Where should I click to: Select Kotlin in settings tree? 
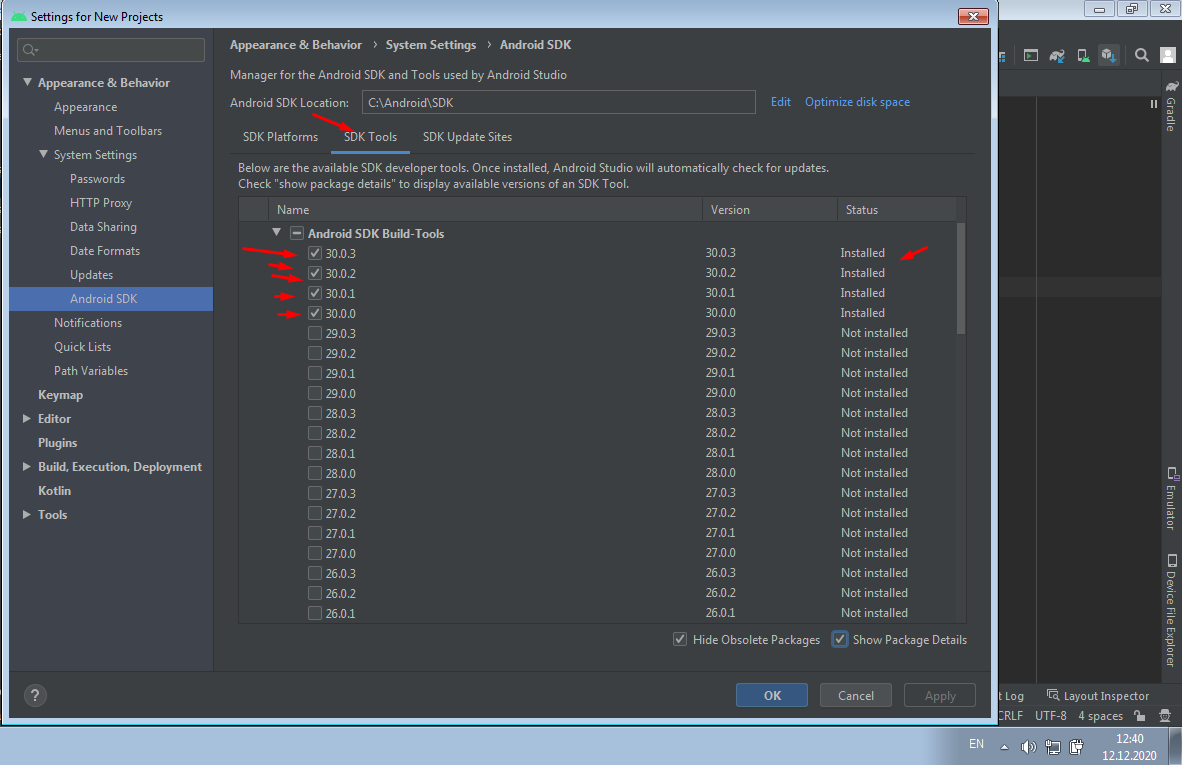pyautogui.click(x=54, y=491)
